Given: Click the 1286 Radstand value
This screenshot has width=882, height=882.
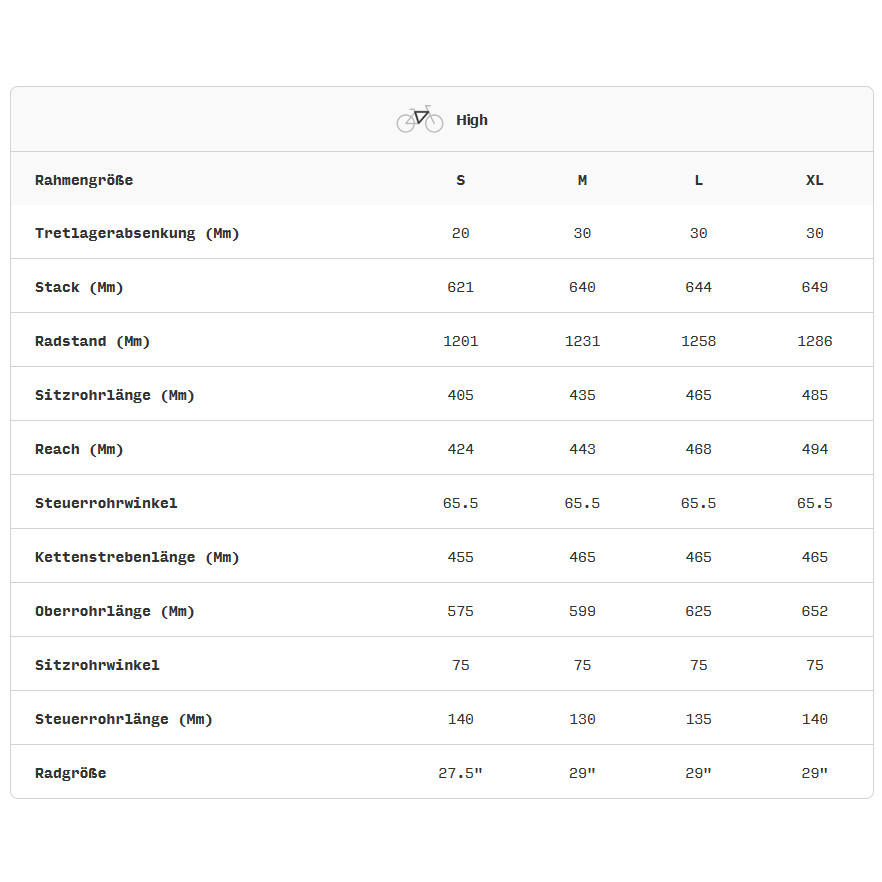Looking at the screenshot, I should click(815, 341).
